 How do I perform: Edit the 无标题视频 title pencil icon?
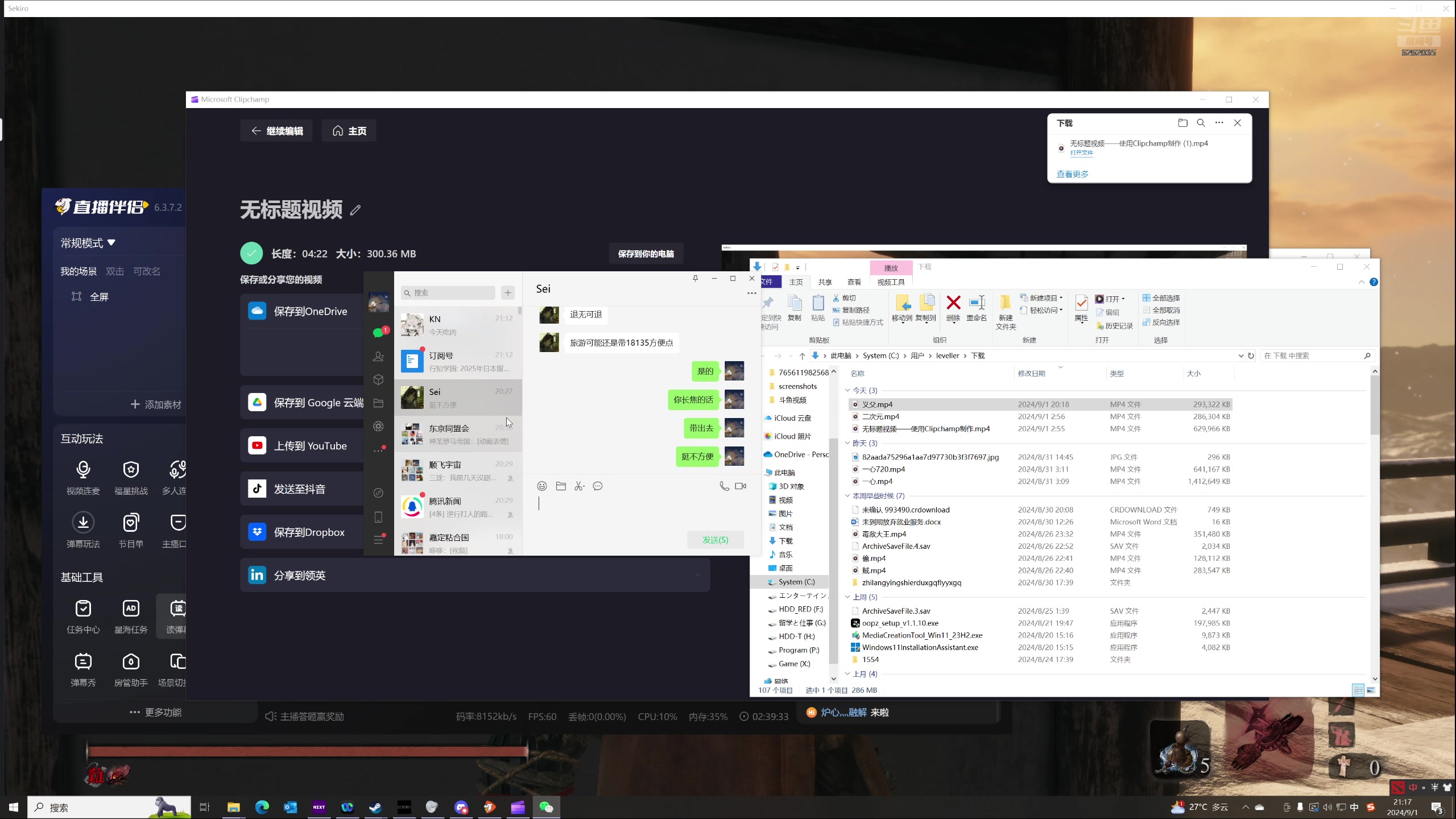(355, 210)
